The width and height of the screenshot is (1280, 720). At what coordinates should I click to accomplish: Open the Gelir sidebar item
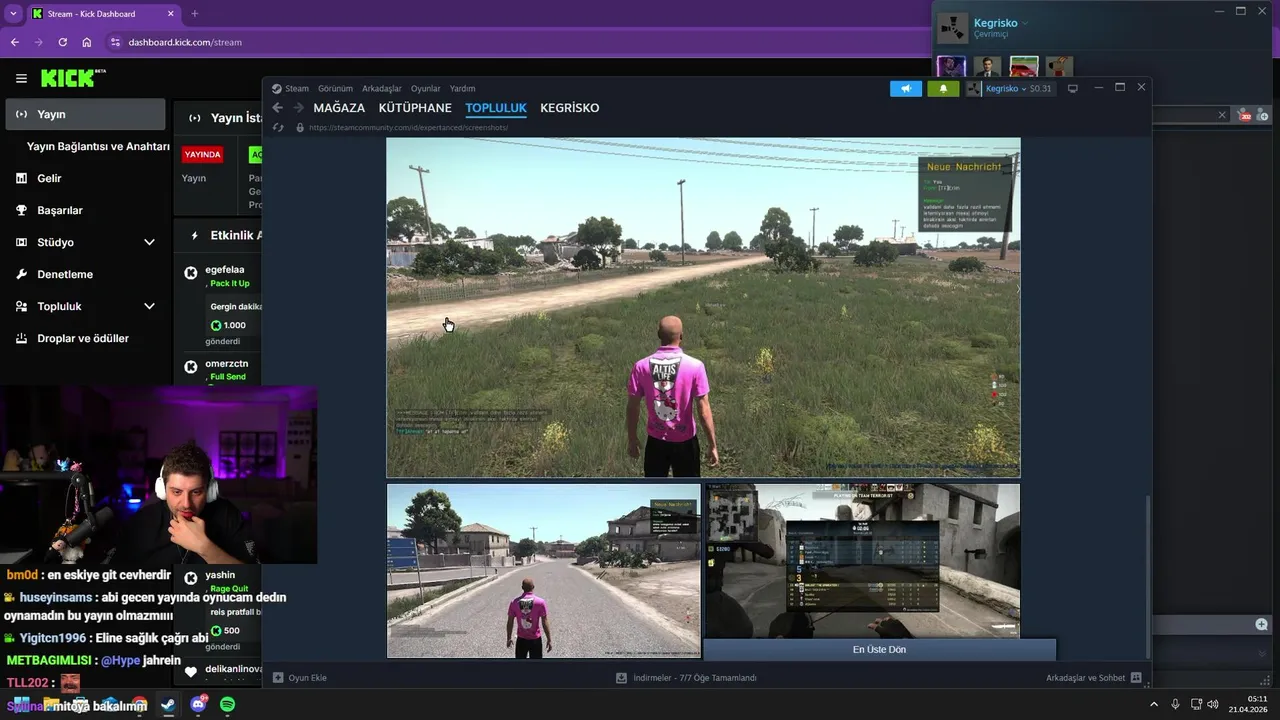point(85,178)
